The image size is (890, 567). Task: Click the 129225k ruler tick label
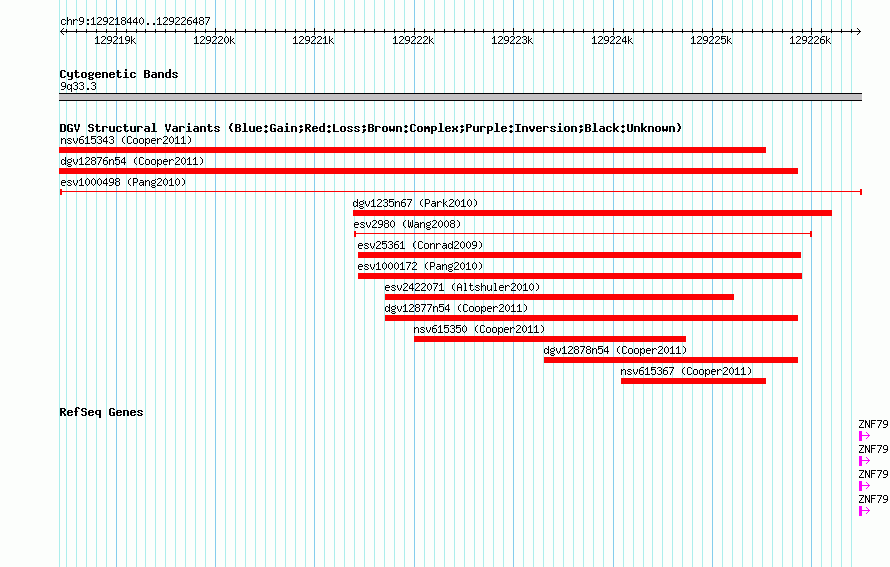711,40
